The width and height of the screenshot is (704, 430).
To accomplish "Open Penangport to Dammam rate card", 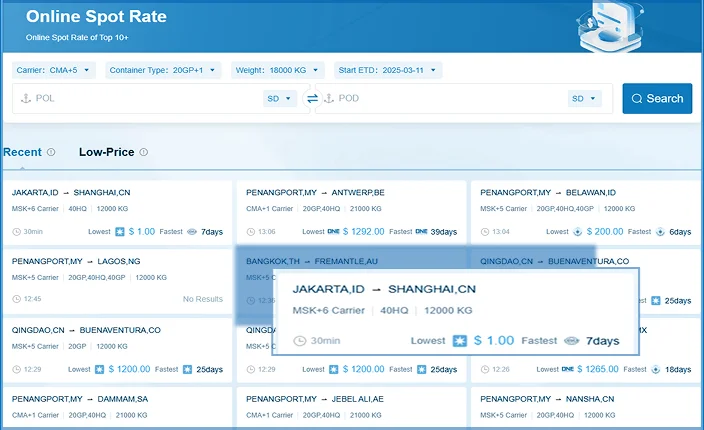I will (116, 408).
